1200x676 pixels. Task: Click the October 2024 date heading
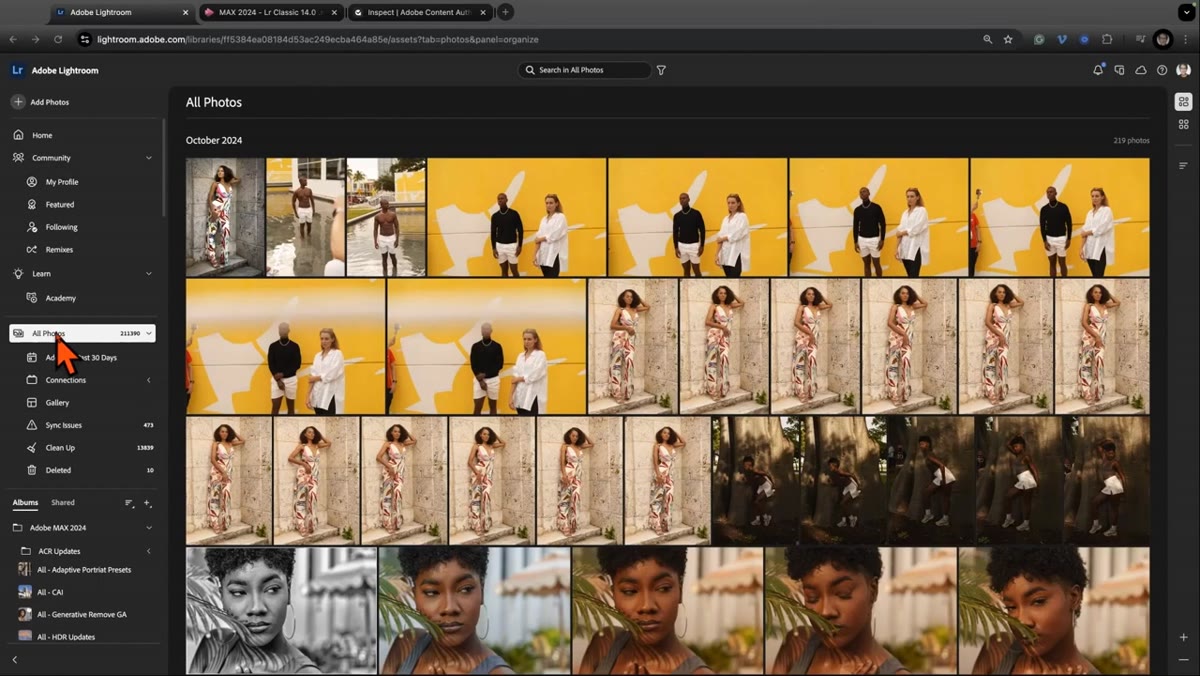pyautogui.click(x=214, y=140)
